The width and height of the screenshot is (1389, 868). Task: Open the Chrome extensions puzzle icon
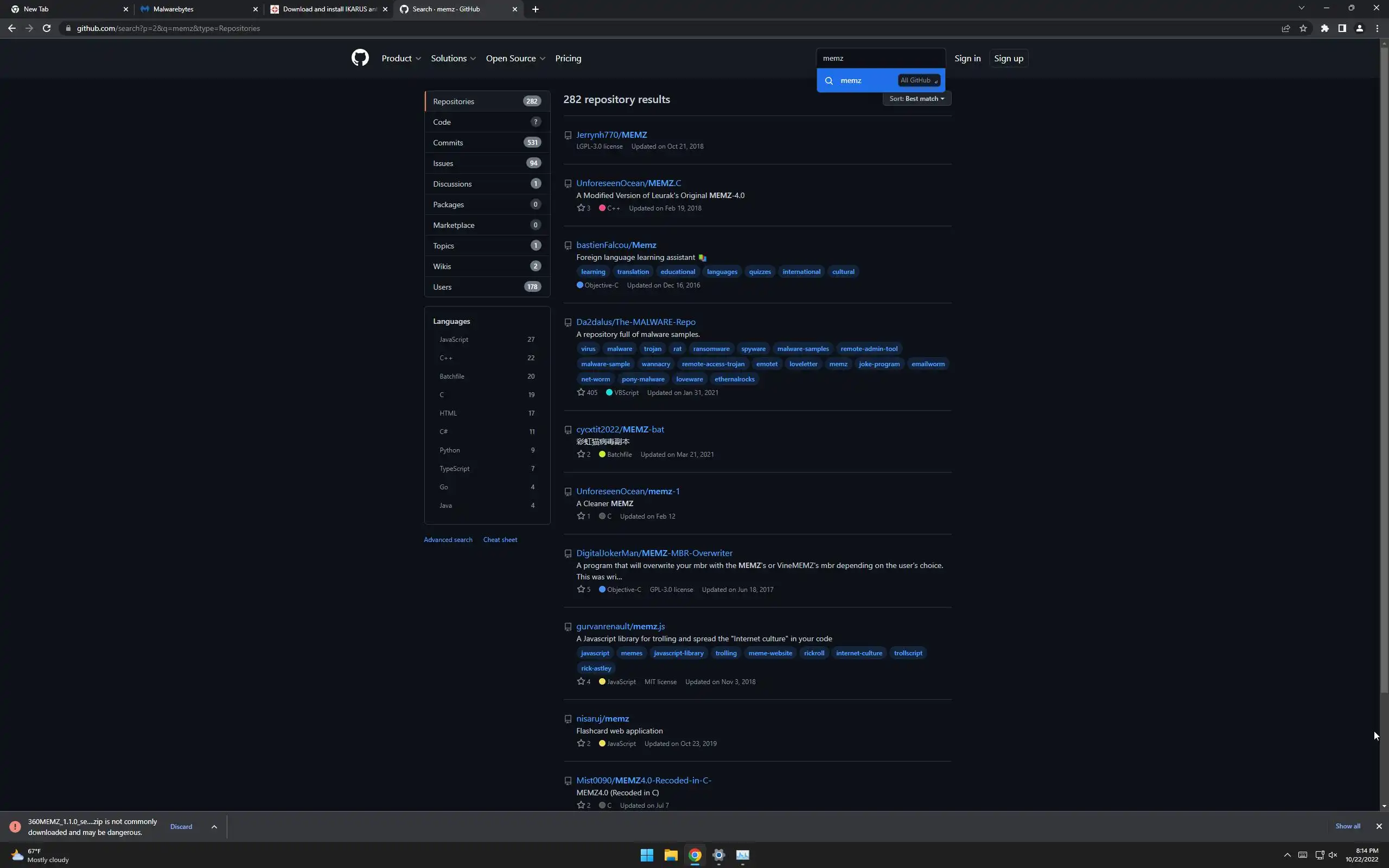tap(1325, 28)
